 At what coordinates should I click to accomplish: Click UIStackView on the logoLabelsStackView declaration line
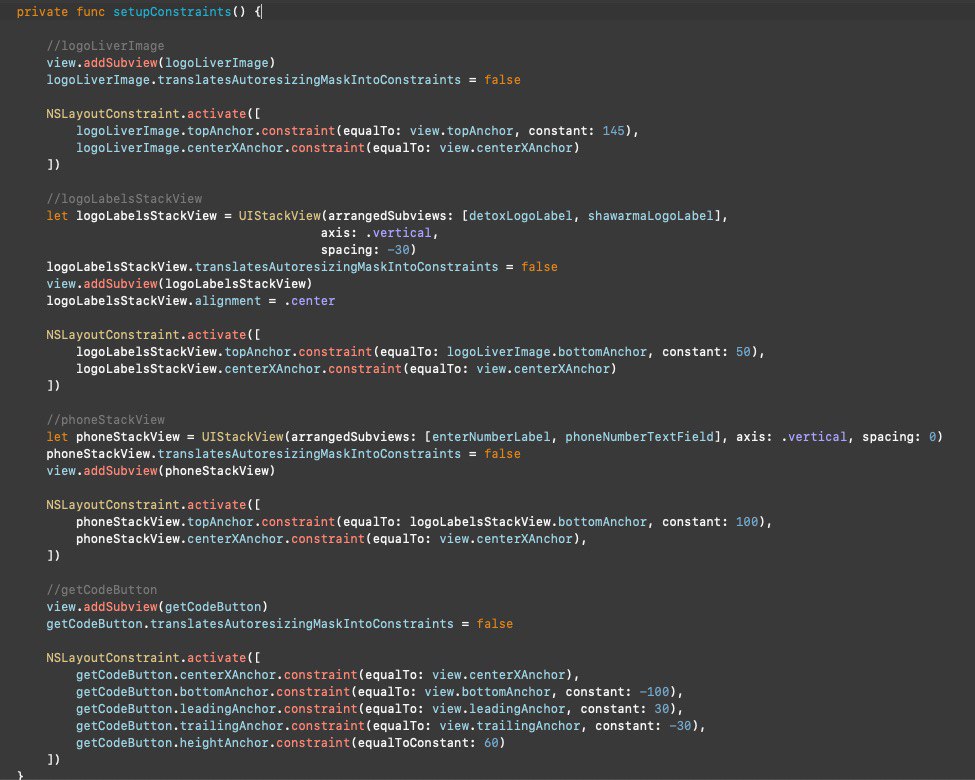[280, 215]
